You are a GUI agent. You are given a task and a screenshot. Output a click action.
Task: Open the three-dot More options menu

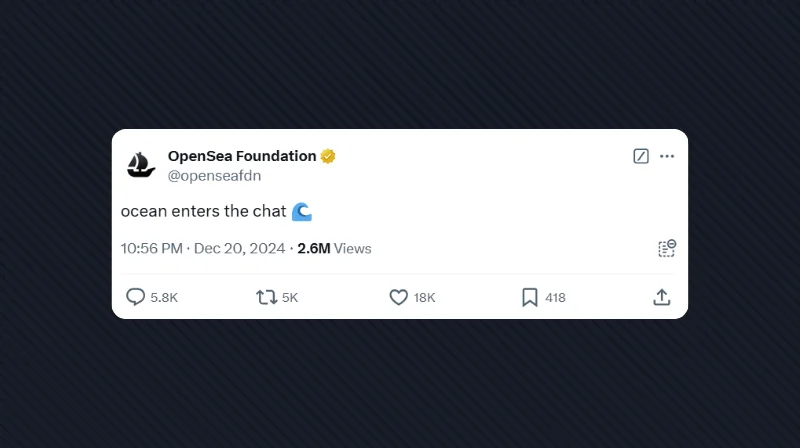667,156
